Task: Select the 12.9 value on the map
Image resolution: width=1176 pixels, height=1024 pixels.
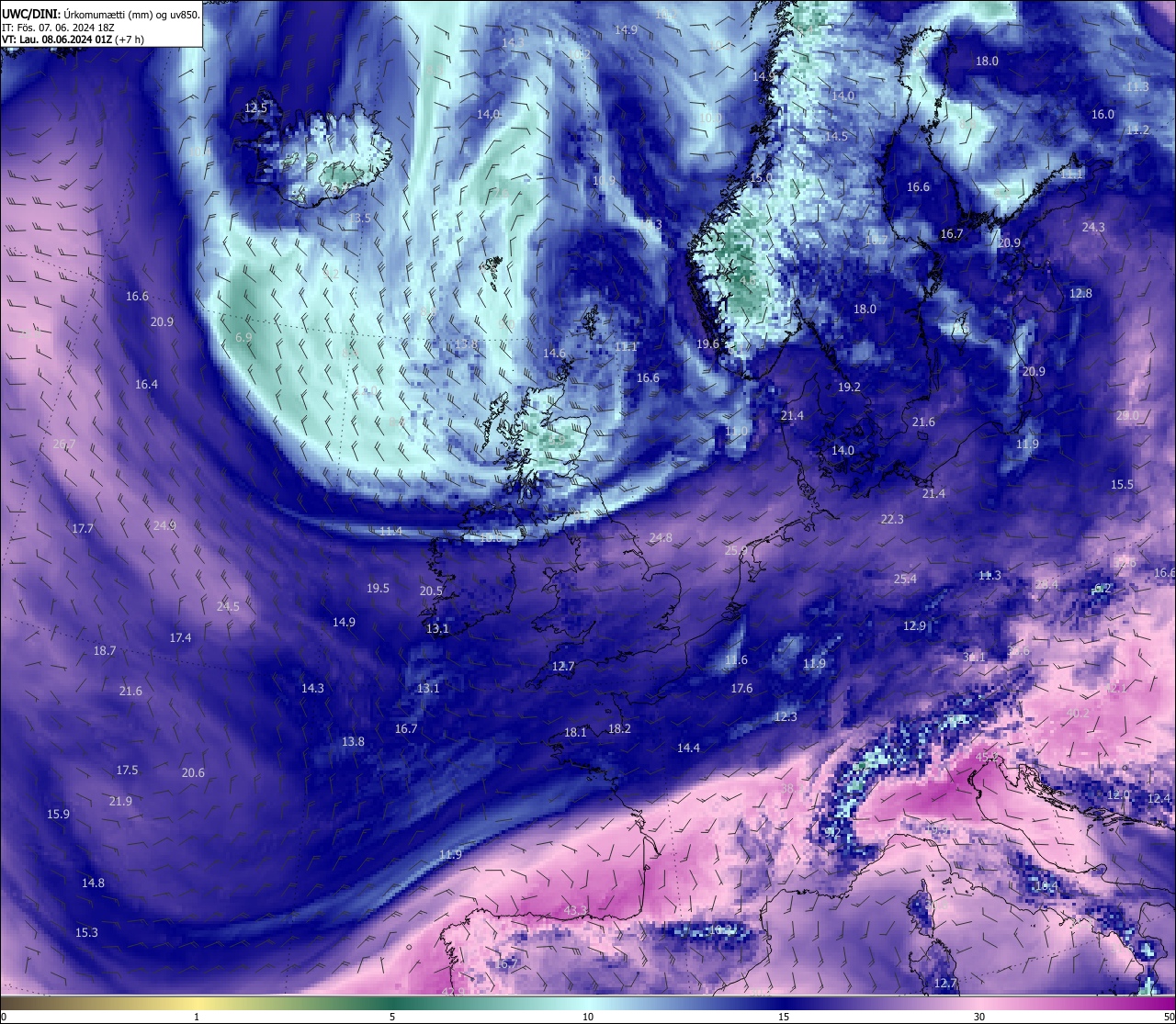Action: coord(914,625)
